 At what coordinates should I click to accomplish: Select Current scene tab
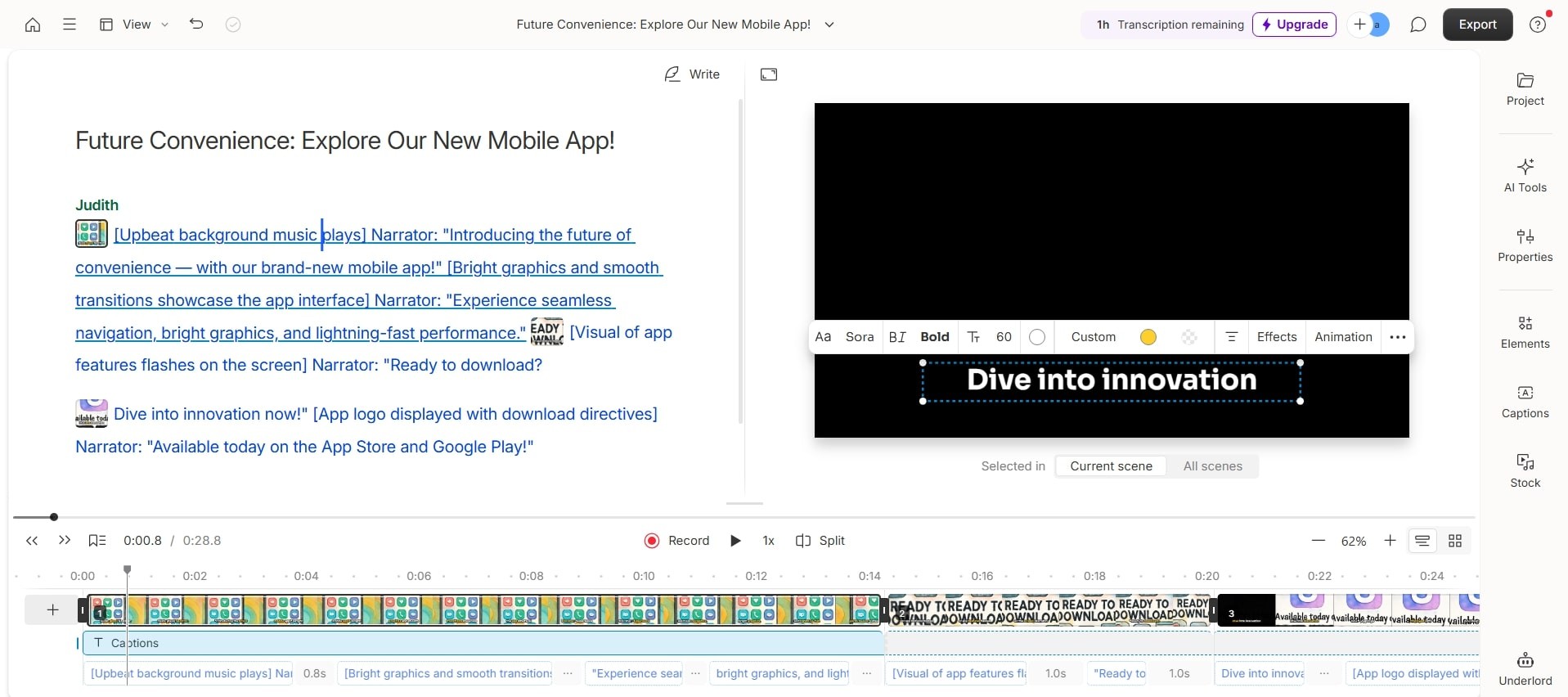1111,466
